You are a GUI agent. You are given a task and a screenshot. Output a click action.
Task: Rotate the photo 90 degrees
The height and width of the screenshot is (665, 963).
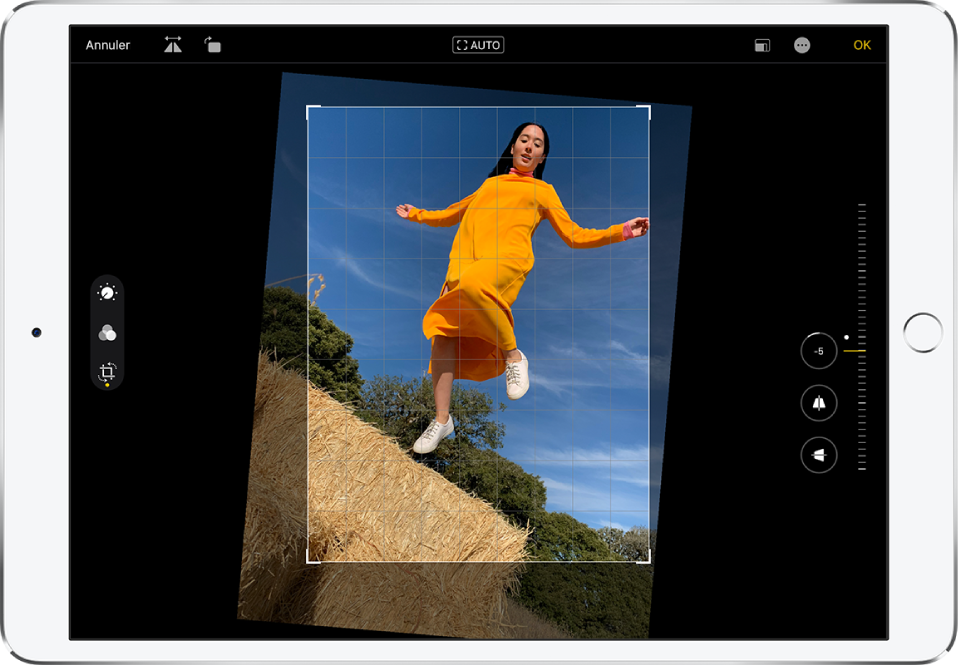[x=211, y=45]
